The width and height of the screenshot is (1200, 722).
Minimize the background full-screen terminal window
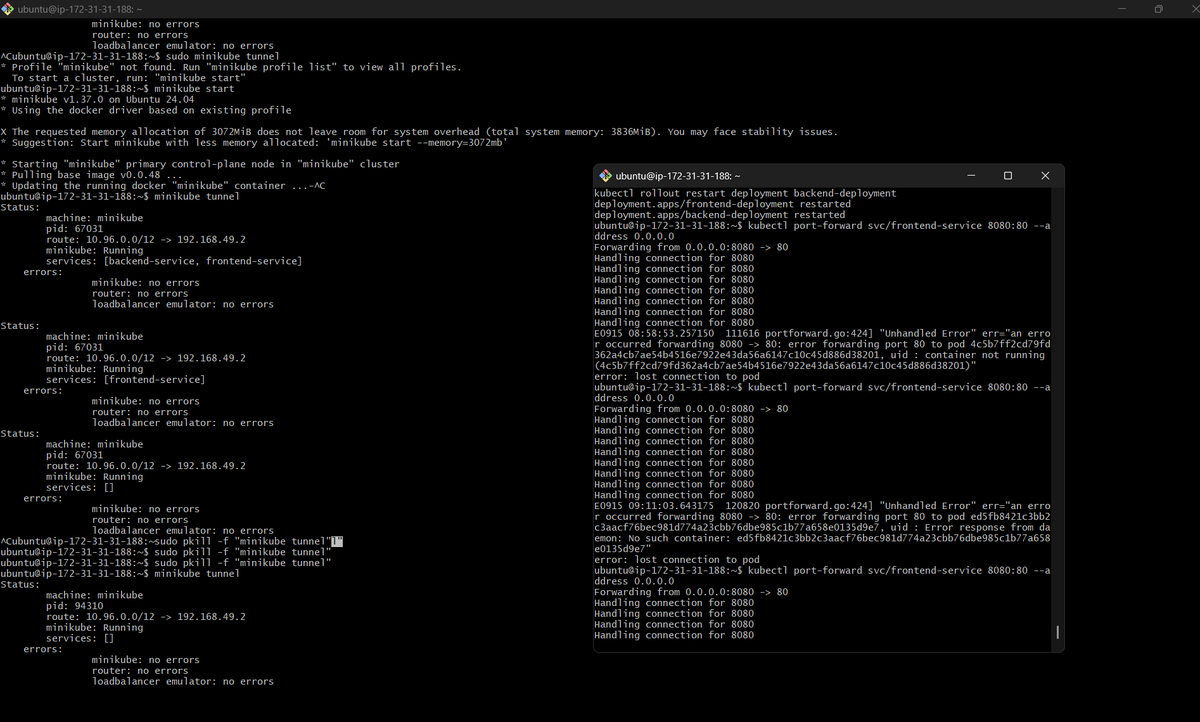point(1121,9)
